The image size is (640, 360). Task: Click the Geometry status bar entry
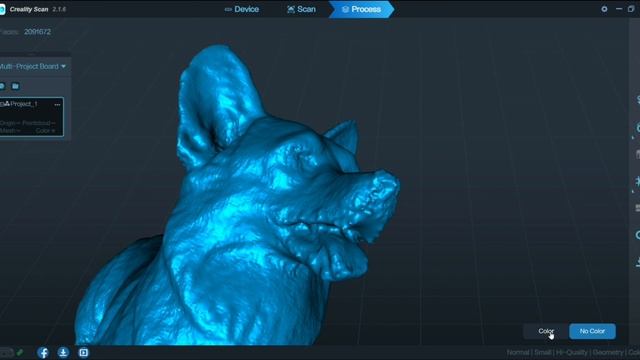pos(608,352)
